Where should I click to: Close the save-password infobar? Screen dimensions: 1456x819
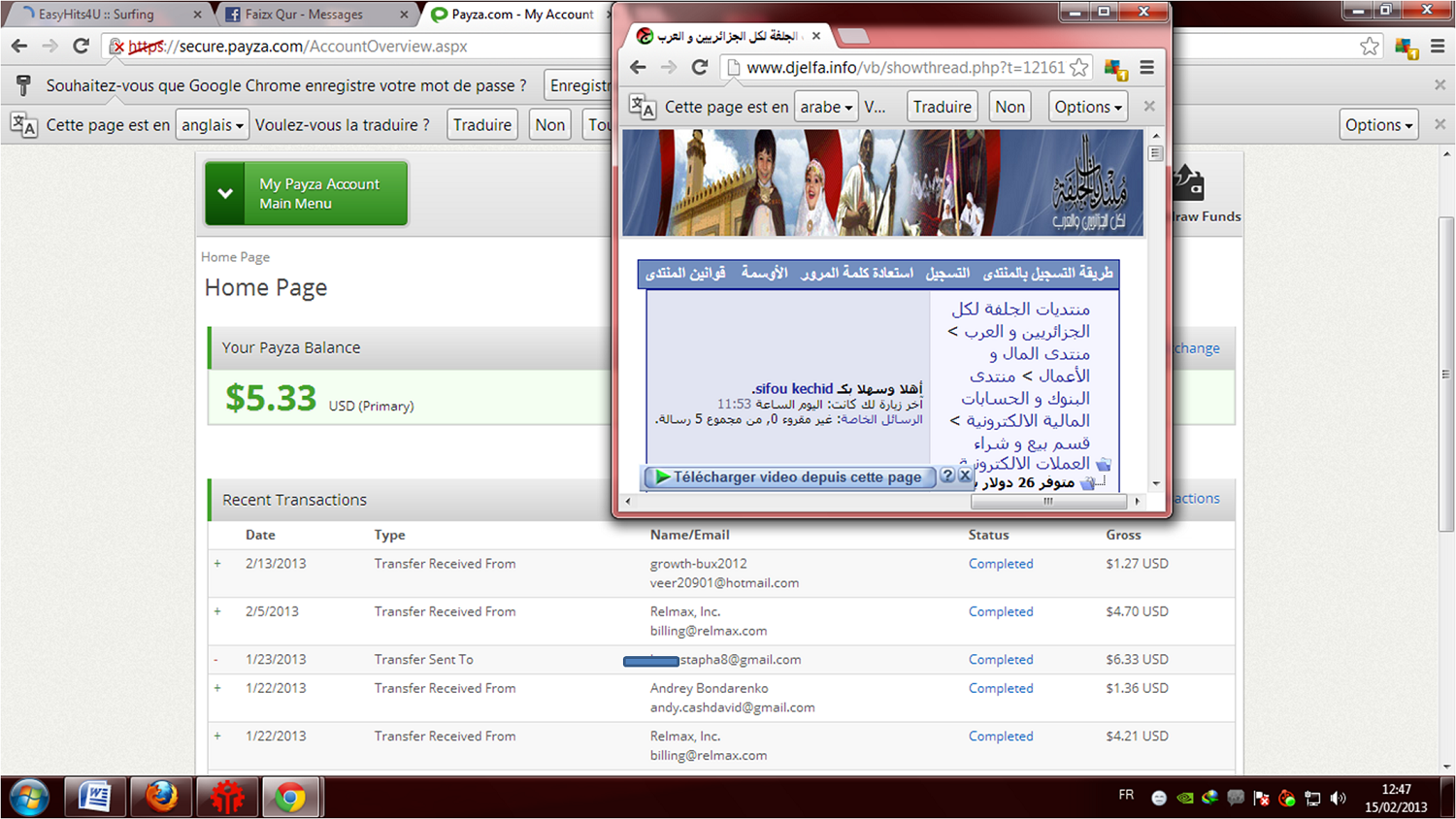coord(1440,85)
